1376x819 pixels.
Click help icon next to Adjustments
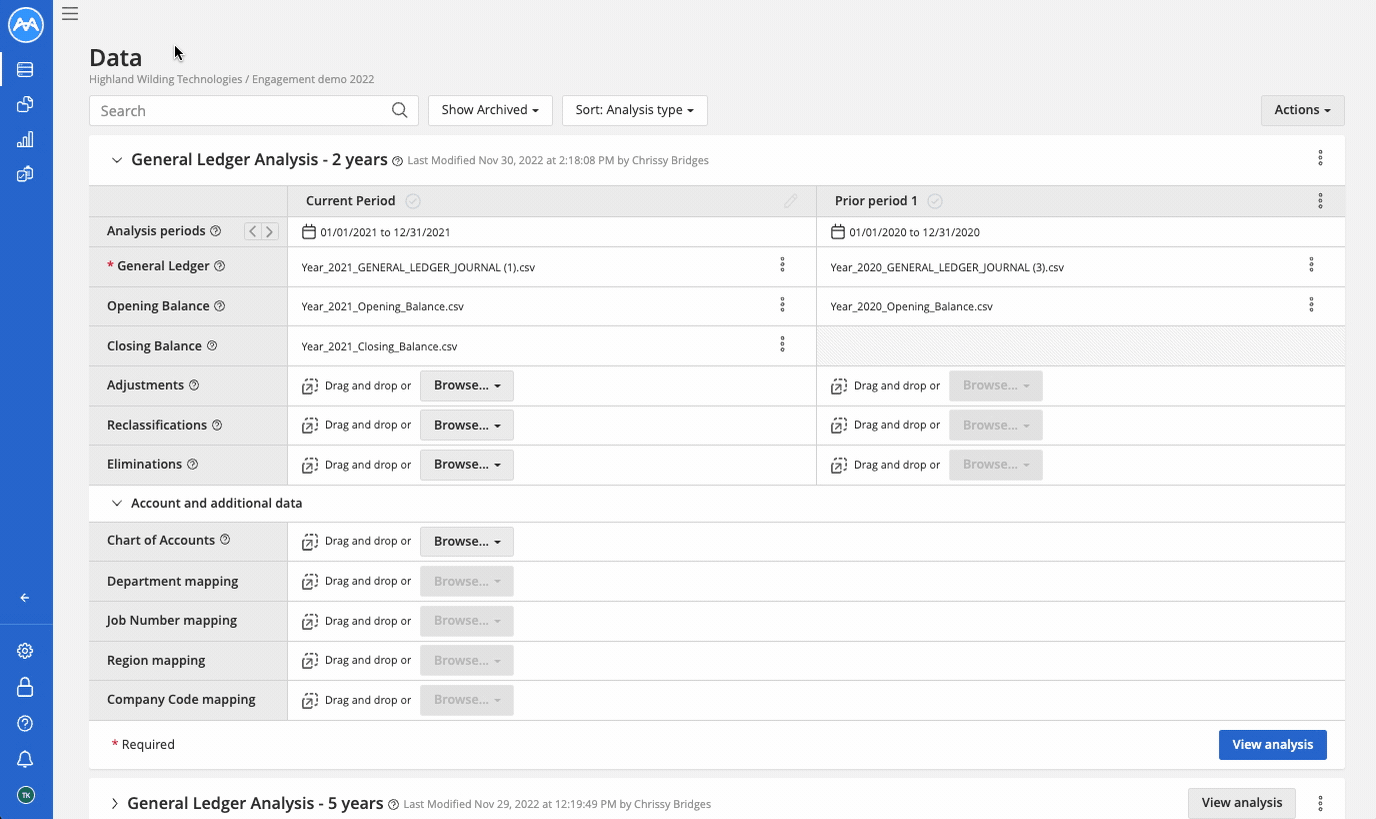click(x=194, y=385)
